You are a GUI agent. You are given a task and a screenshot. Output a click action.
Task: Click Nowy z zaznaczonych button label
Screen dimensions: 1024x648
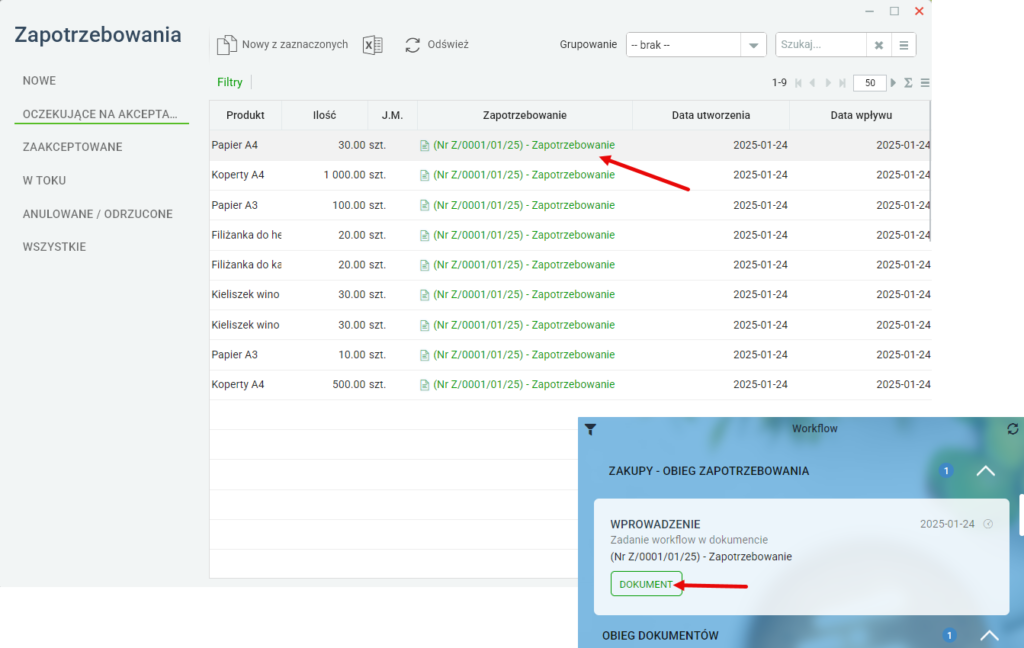(295, 44)
